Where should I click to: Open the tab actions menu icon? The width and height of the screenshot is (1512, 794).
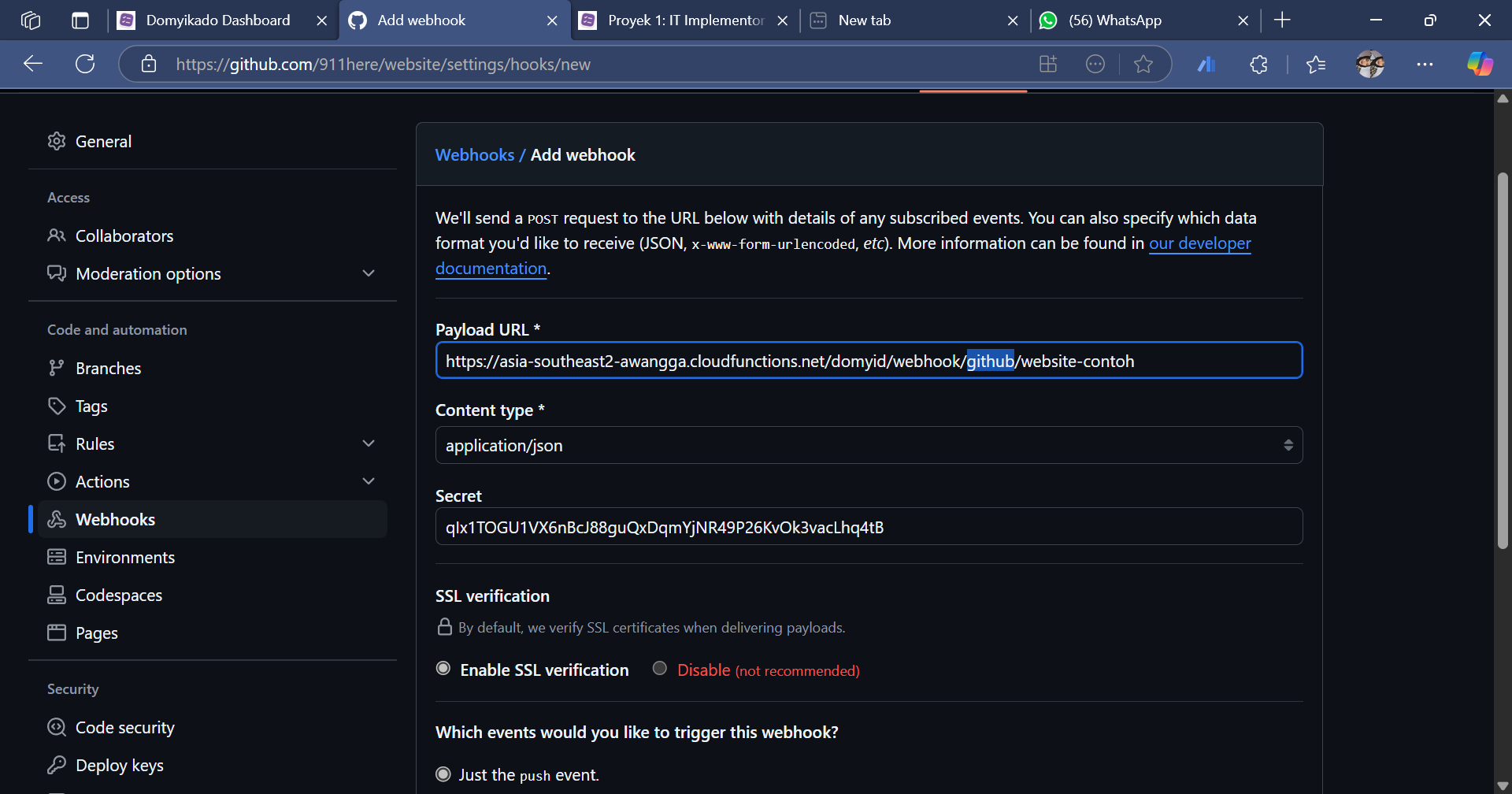pyautogui.click(x=80, y=20)
